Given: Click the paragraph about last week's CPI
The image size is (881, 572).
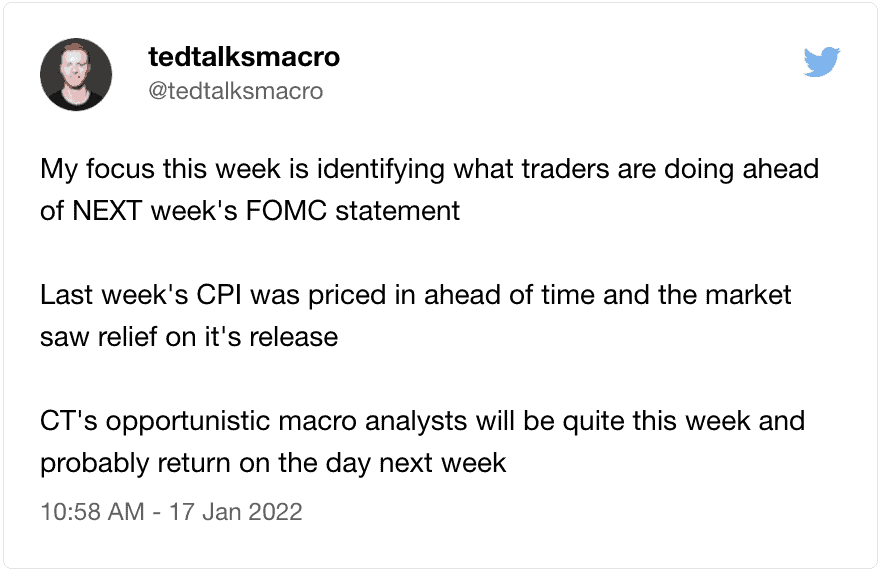Looking at the screenshot, I should point(415,316).
